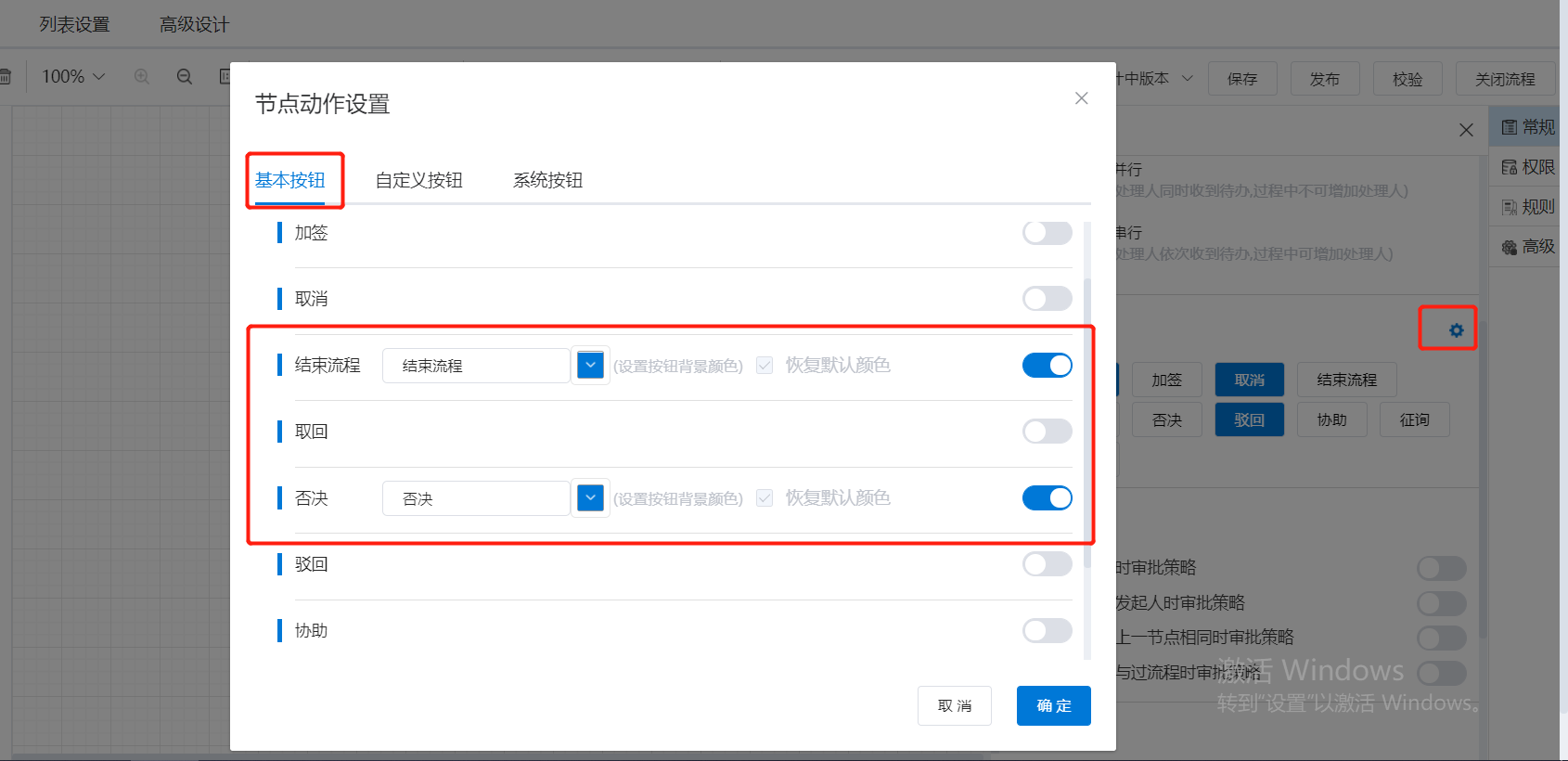
Task: Close the 节点动作设置 dialog
Action: click(x=1081, y=98)
